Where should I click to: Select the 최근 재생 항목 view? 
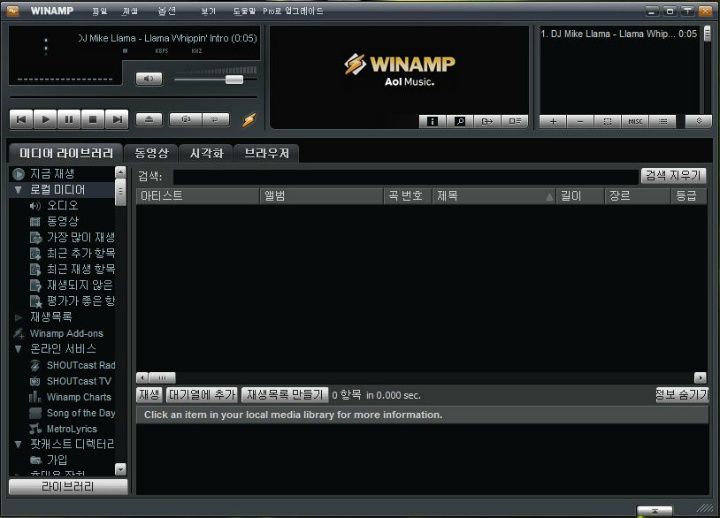pyautogui.click(x=80, y=269)
